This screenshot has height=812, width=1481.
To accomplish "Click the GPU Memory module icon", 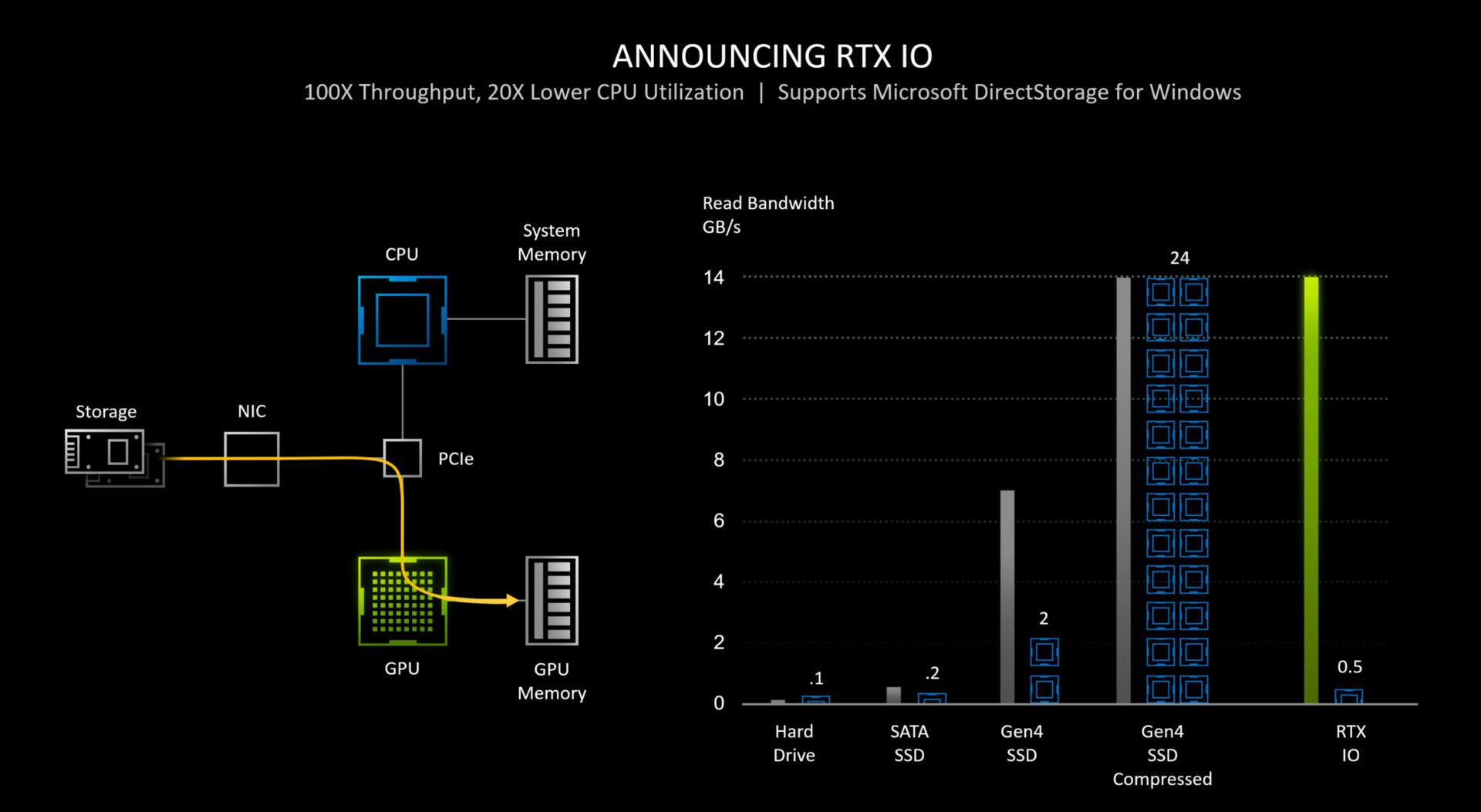I will click(x=552, y=601).
